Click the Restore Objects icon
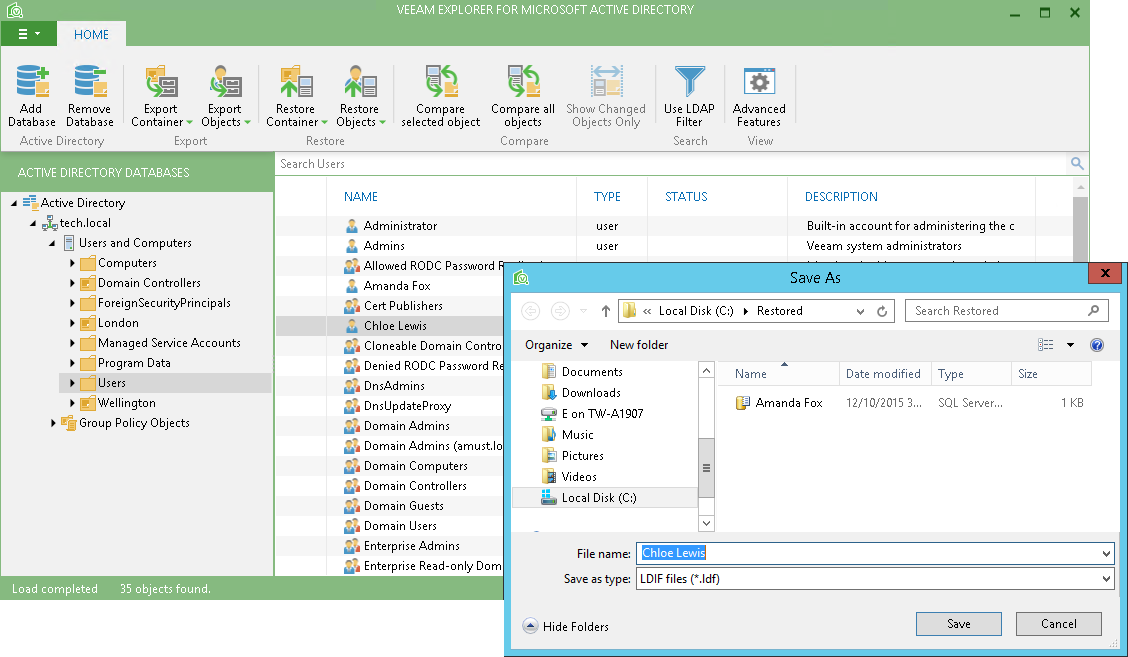 360,81
